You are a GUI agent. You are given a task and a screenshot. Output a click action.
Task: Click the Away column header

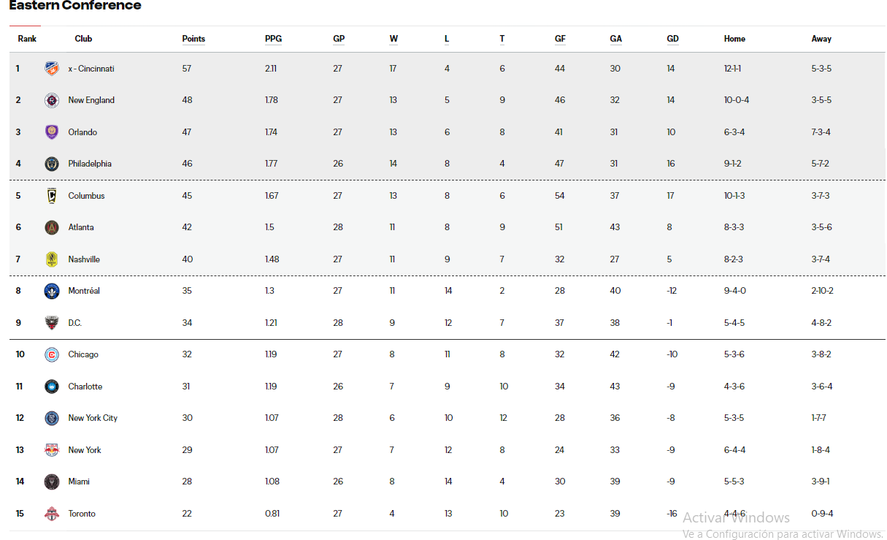coord(821,39)
